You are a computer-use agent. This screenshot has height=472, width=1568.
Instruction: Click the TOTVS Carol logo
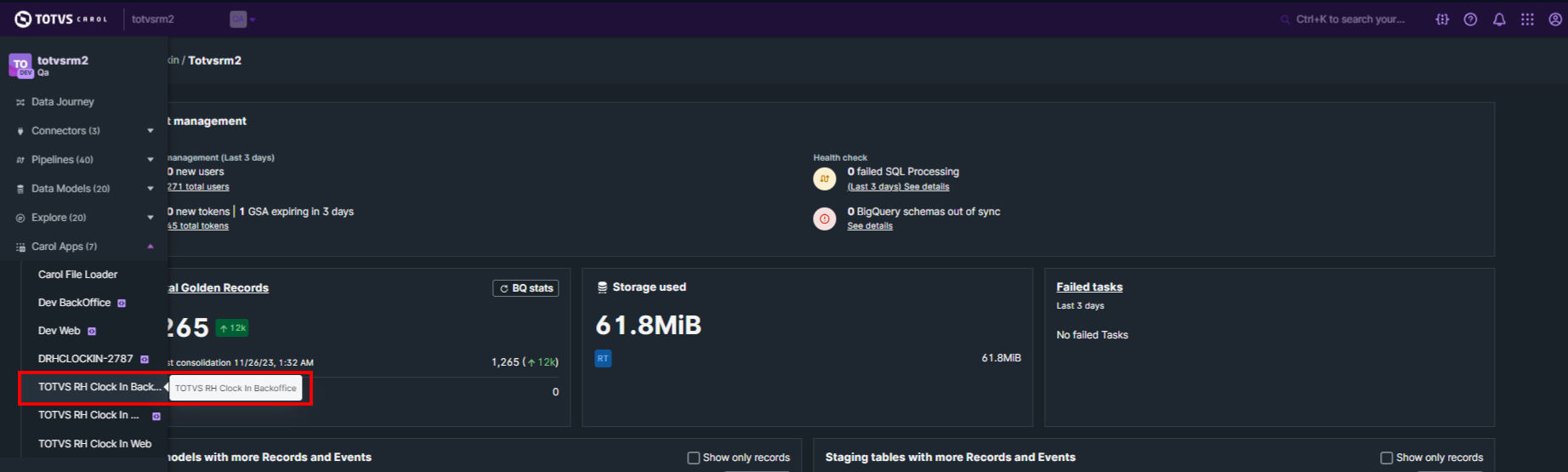[60, 19]
